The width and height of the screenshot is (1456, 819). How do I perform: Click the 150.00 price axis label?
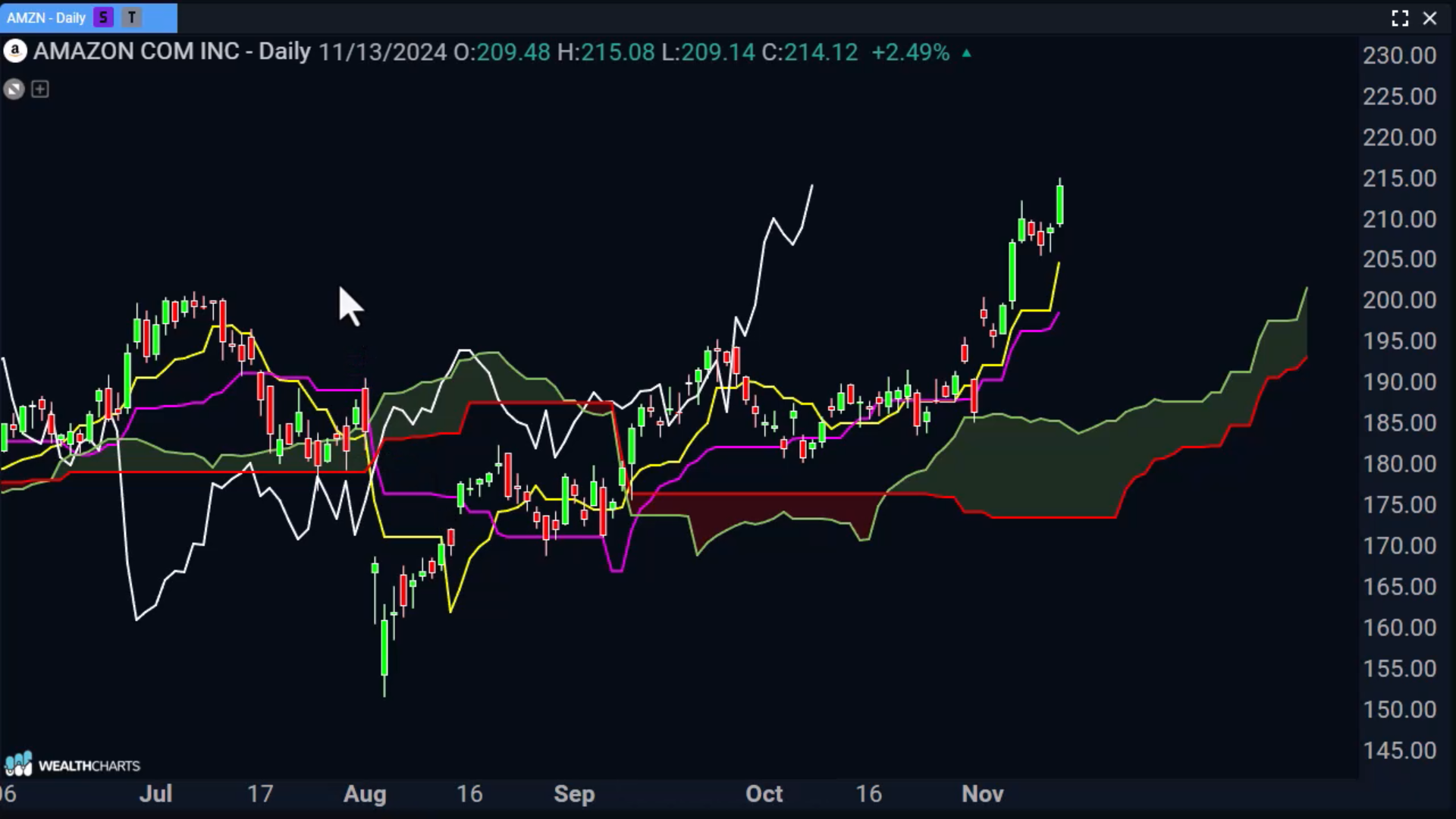1399,710
